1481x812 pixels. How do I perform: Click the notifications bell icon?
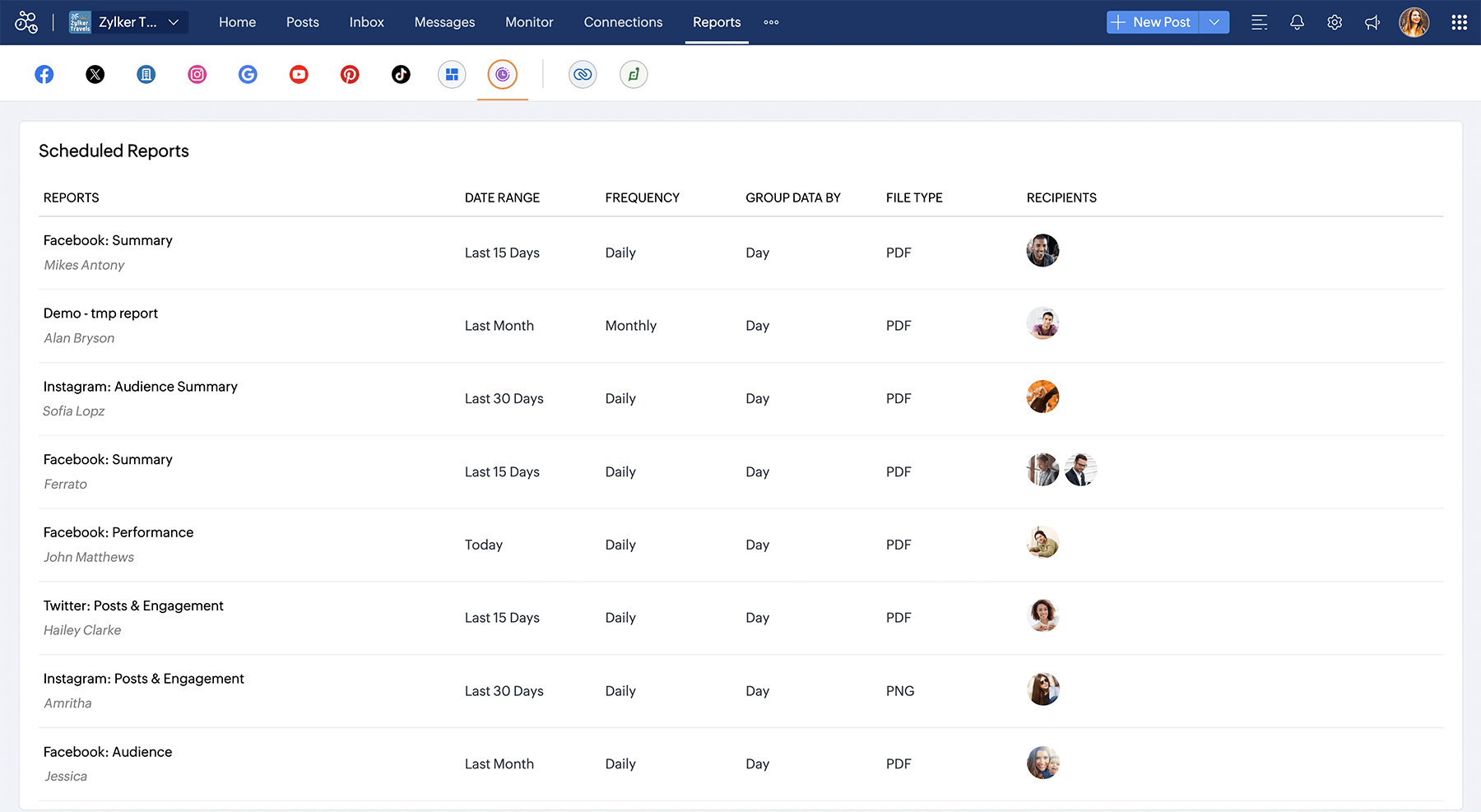pyautogui.click(x=1297, y=22)
